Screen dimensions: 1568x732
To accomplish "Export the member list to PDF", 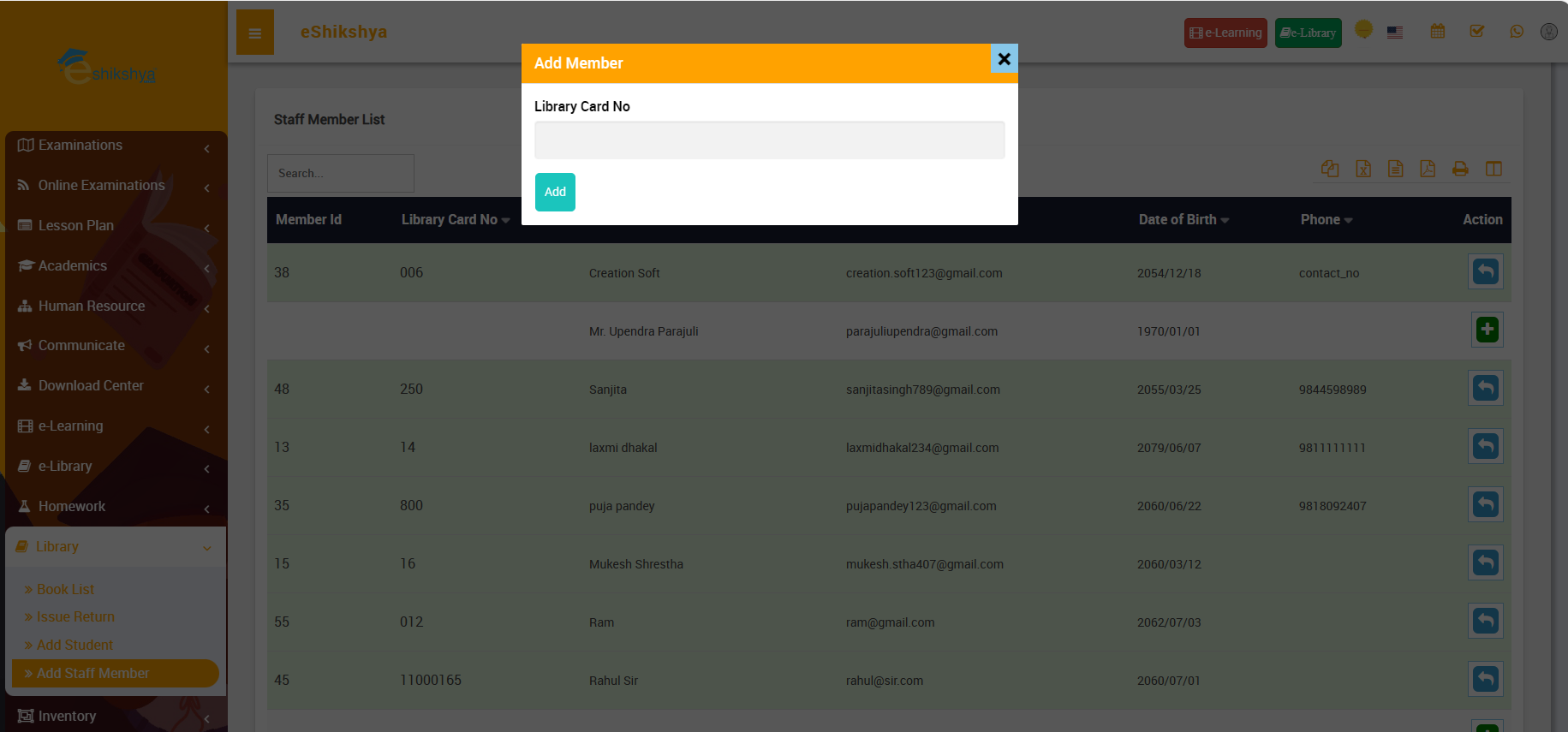I will point(1428,169).
